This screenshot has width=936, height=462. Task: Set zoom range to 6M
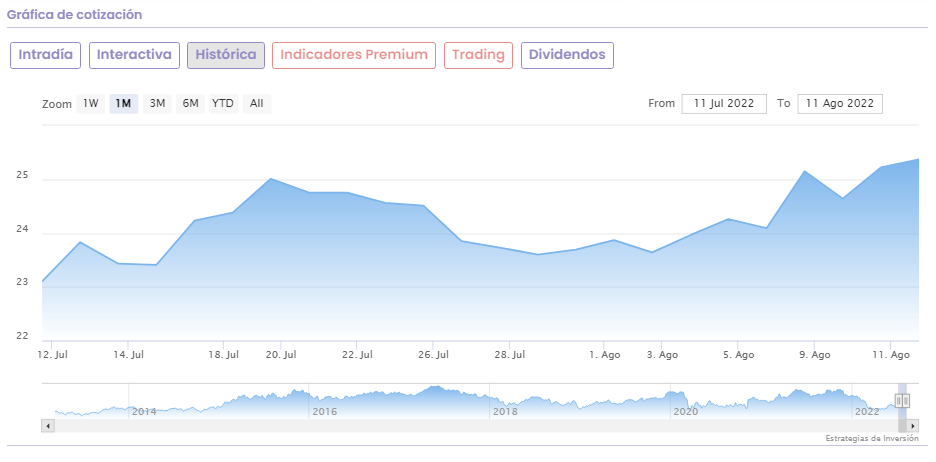(190, 104)
